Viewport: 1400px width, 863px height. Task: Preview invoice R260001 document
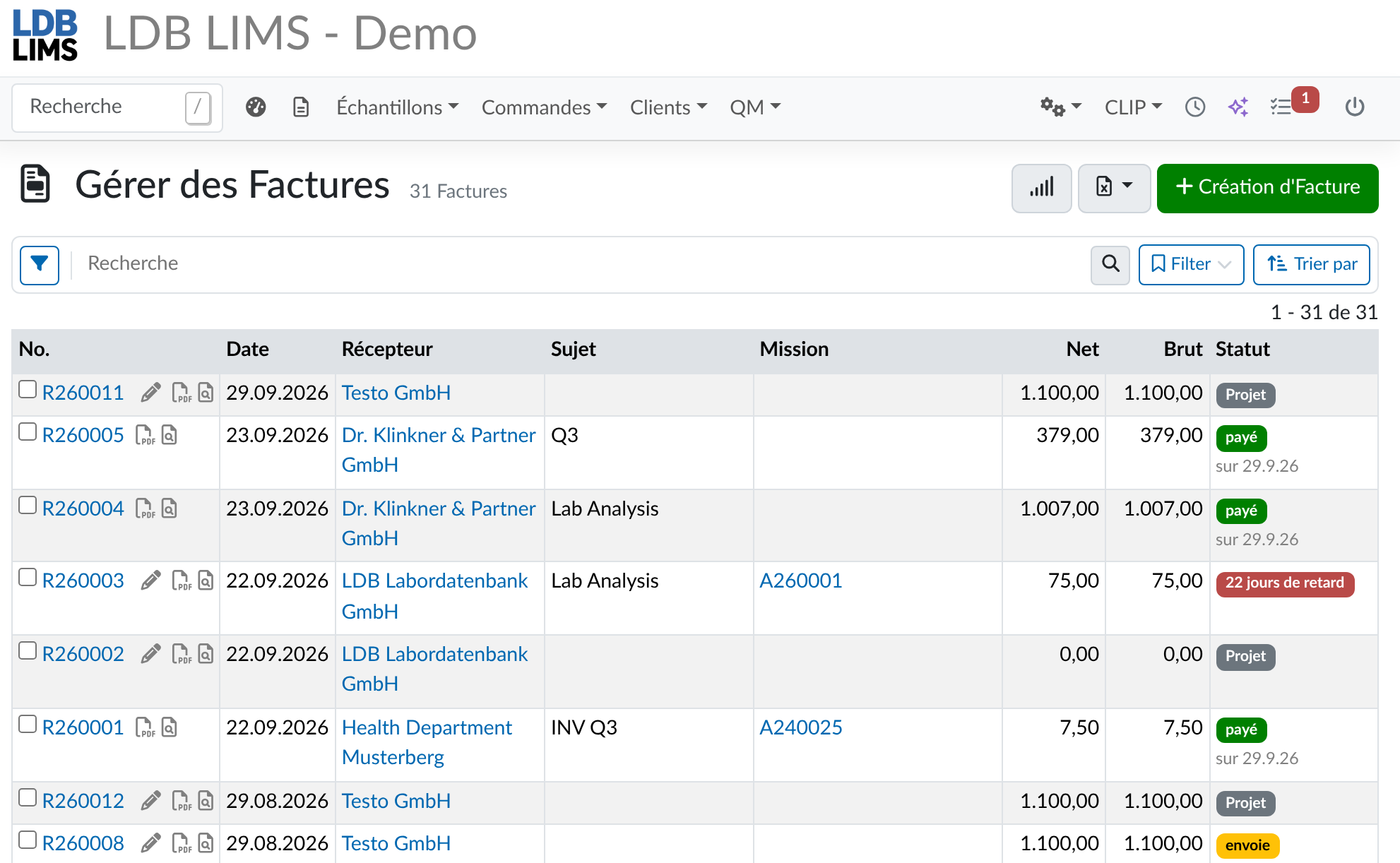click(x=170, y=727)
